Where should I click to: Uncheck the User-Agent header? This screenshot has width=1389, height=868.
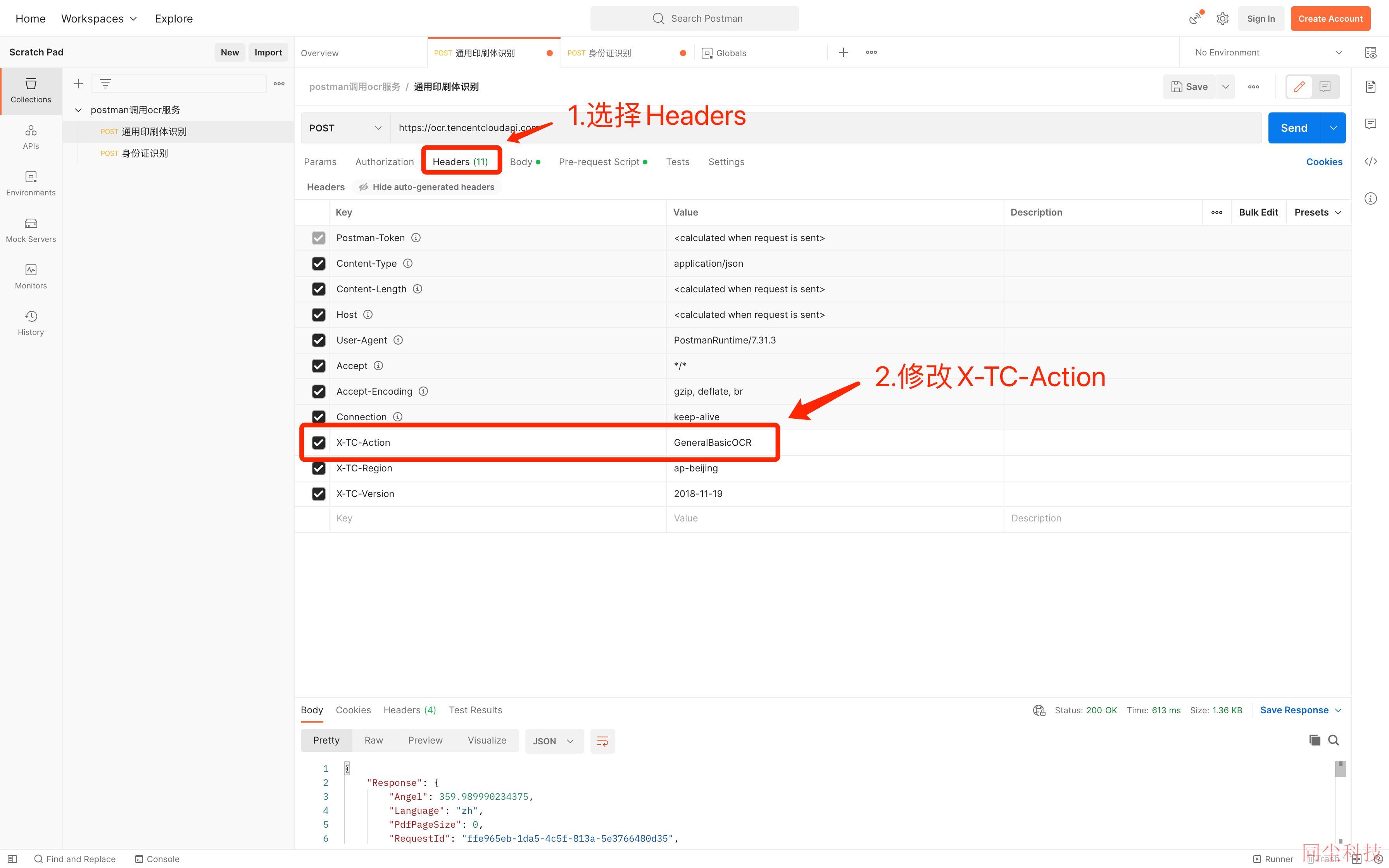319,340
